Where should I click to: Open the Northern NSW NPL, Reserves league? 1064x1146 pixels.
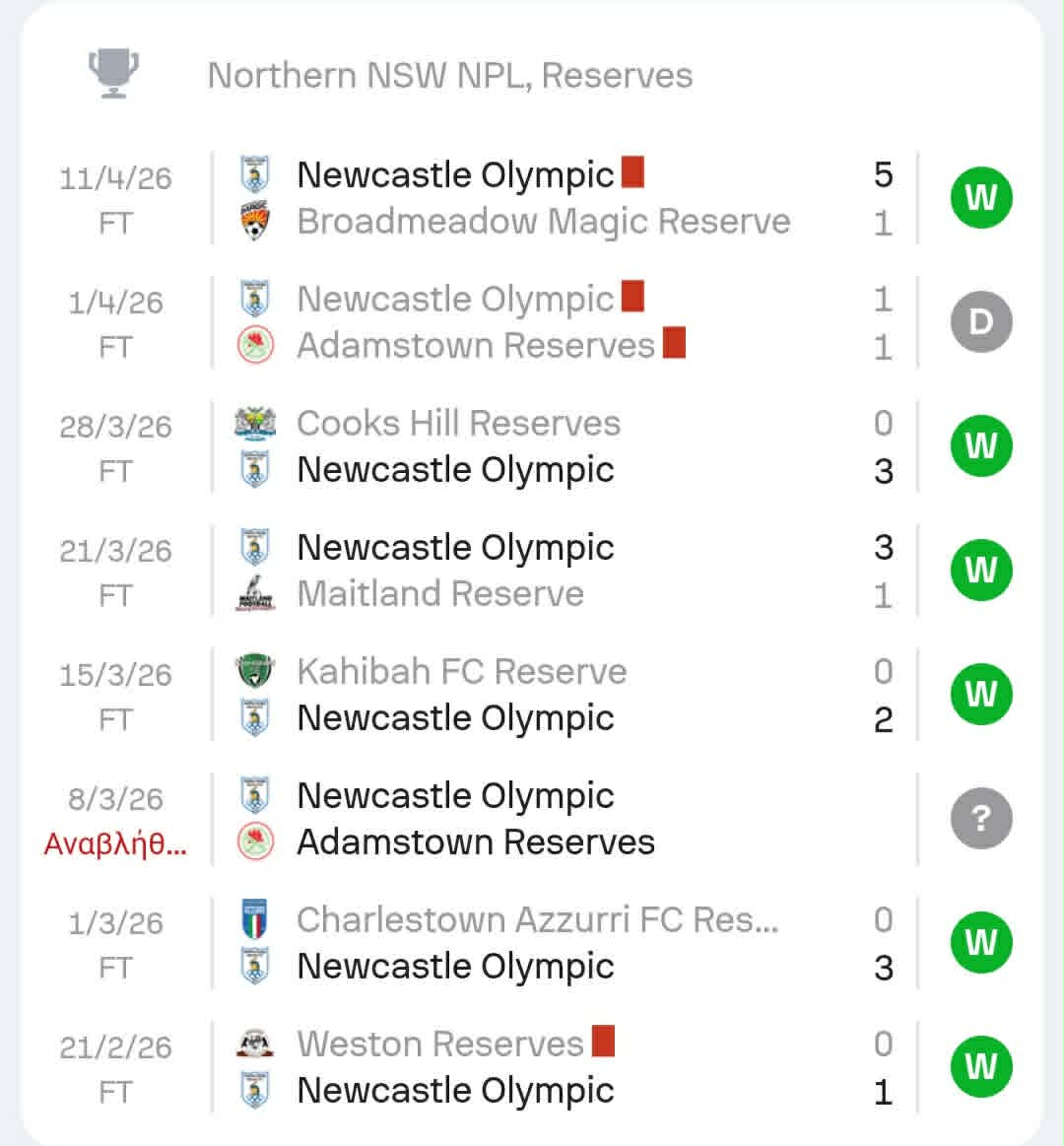point(449,76)
